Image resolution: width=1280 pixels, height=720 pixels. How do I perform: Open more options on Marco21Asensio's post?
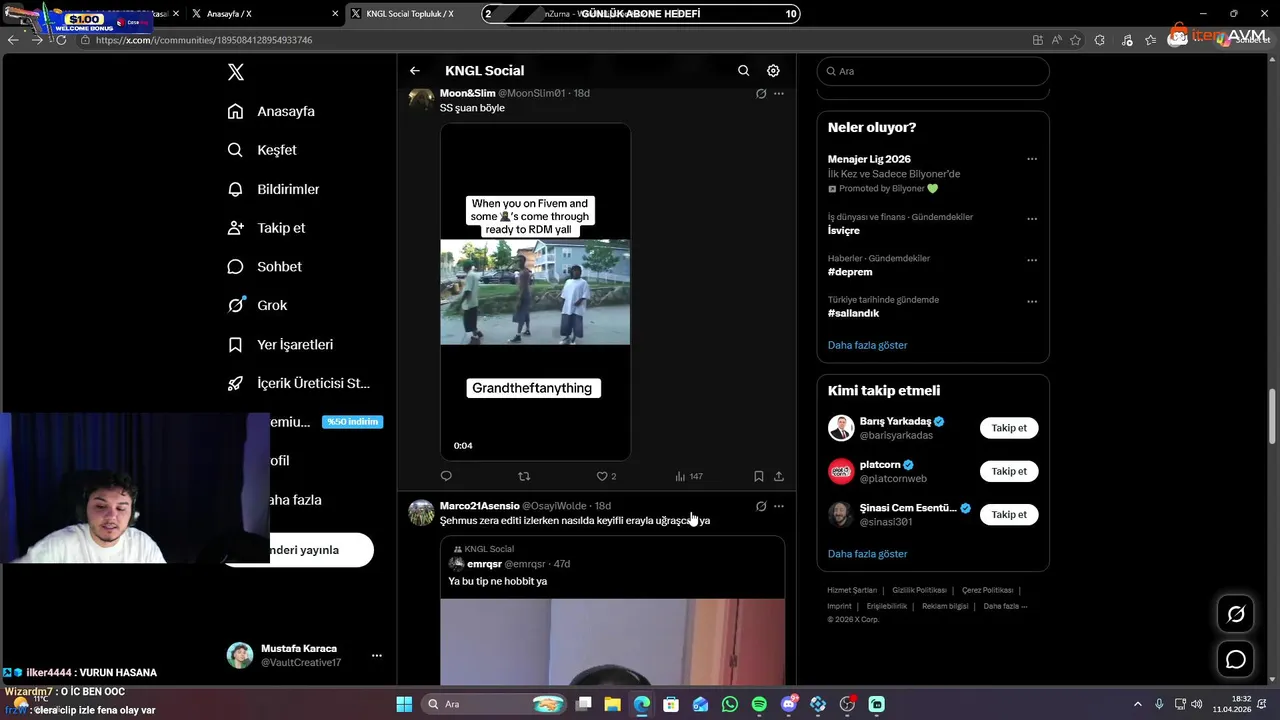coord(779,506)
